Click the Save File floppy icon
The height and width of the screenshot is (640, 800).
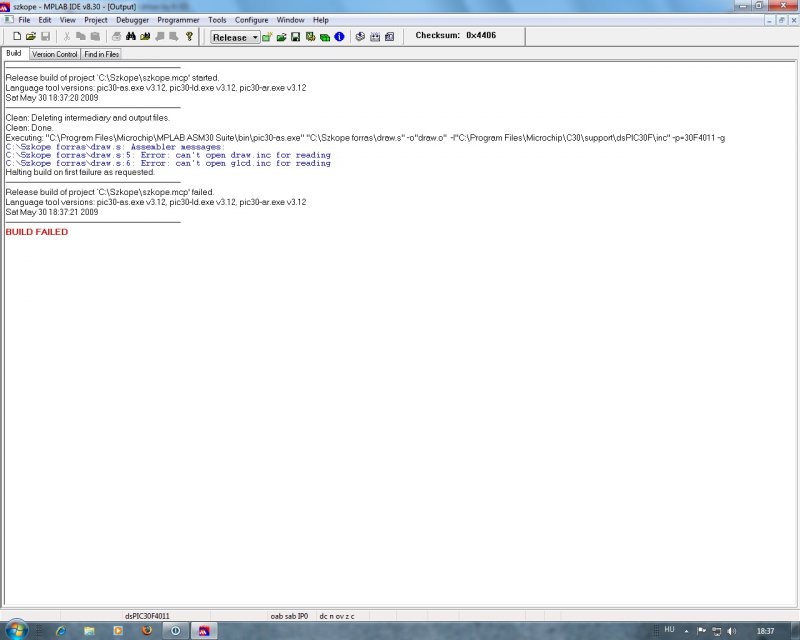(45, 36)
